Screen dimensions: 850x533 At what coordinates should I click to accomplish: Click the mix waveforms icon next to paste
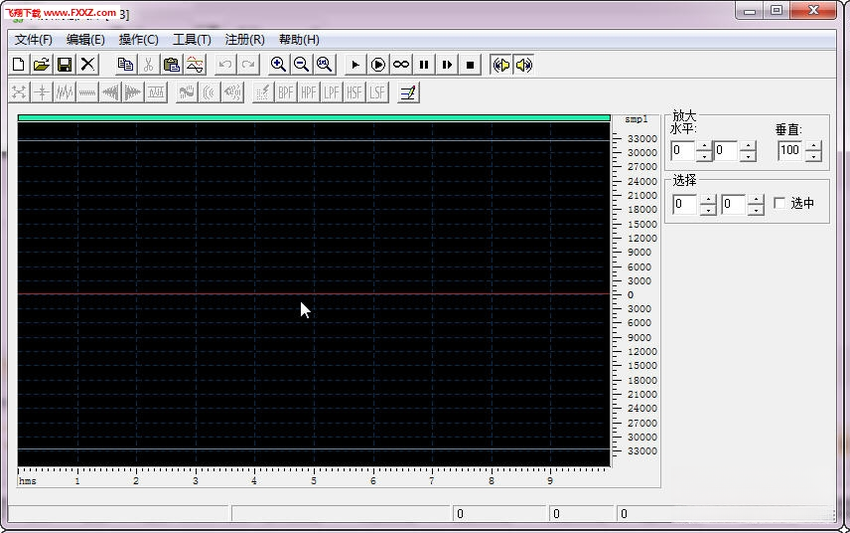click(x=195, y=65)
